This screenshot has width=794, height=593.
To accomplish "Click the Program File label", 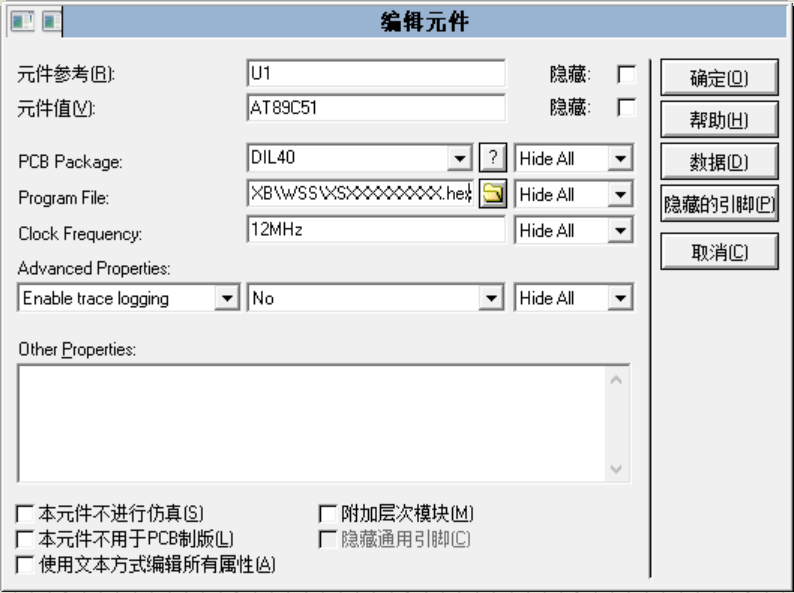I will [x=63, y=197].
